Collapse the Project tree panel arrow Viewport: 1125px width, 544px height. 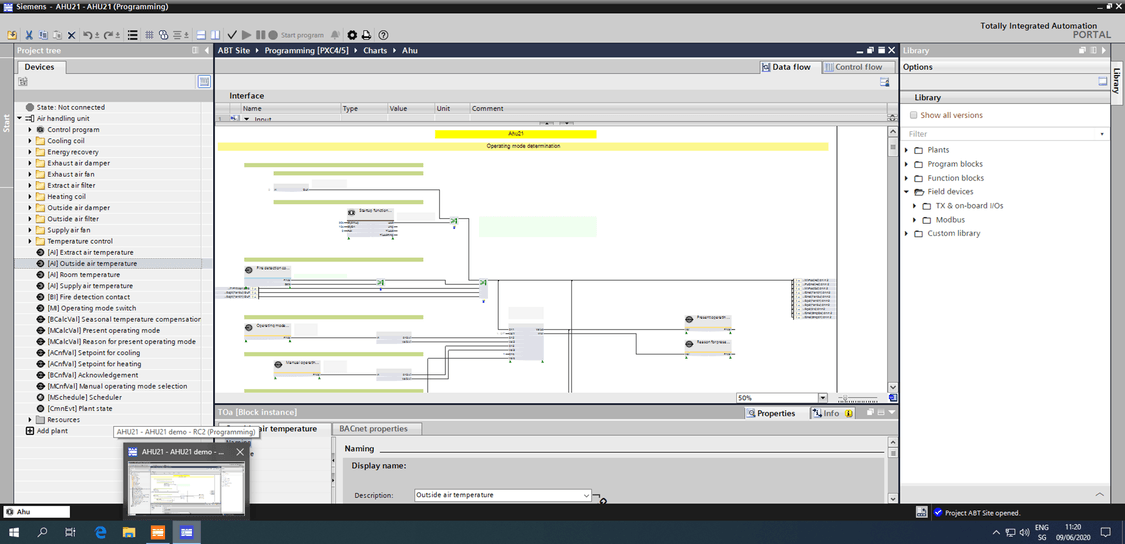[205, 50]
